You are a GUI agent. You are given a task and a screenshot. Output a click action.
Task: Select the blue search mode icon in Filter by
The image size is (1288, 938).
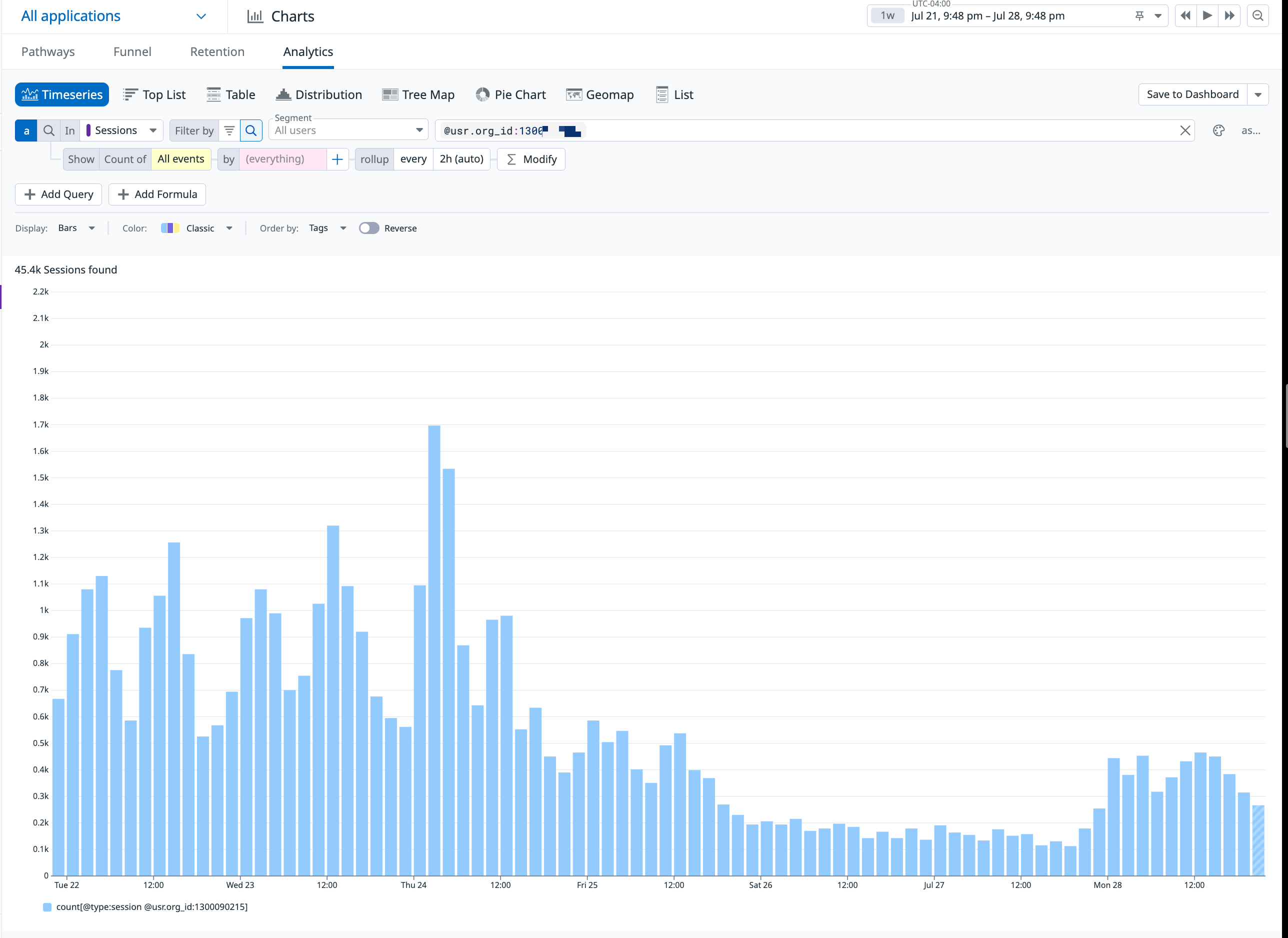(251, 130)
